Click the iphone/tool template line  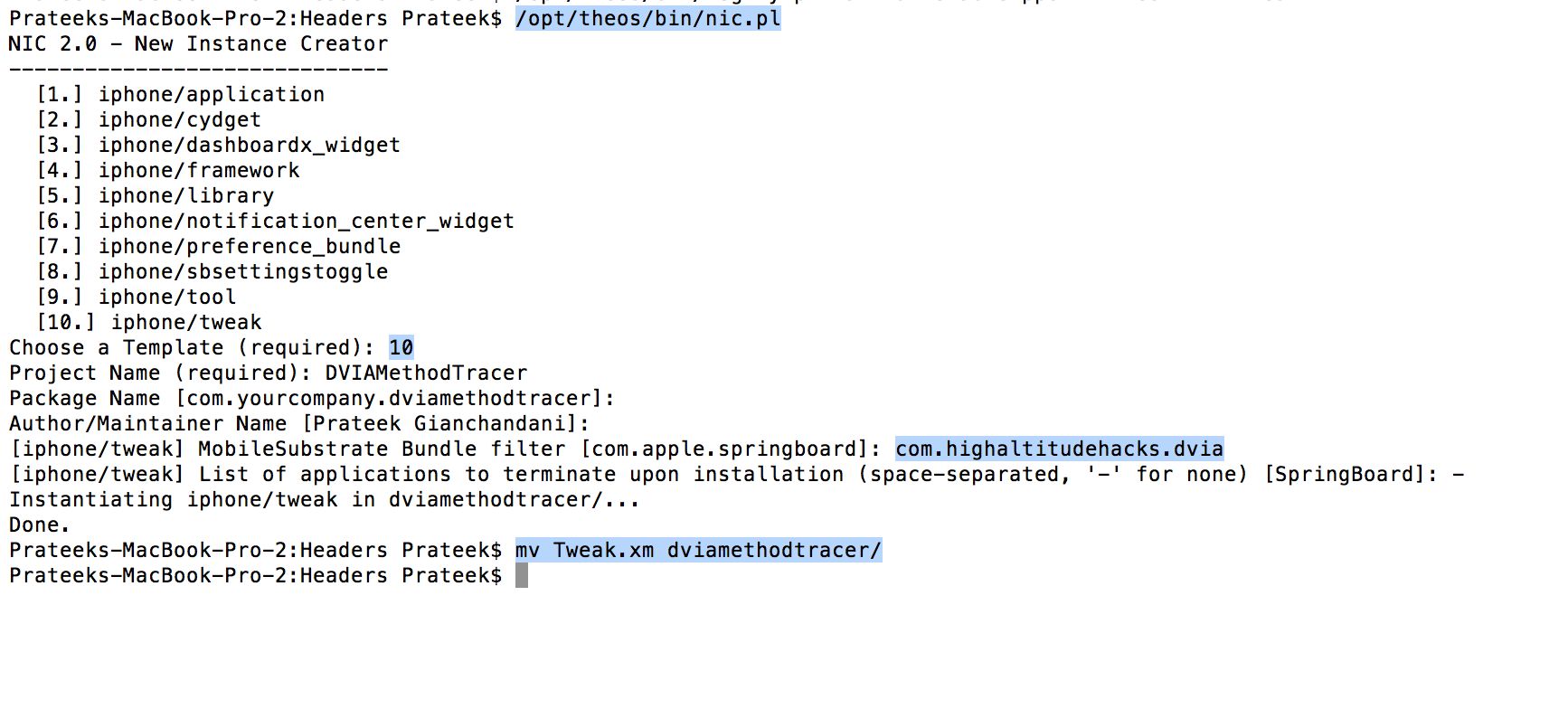[137, 298]
